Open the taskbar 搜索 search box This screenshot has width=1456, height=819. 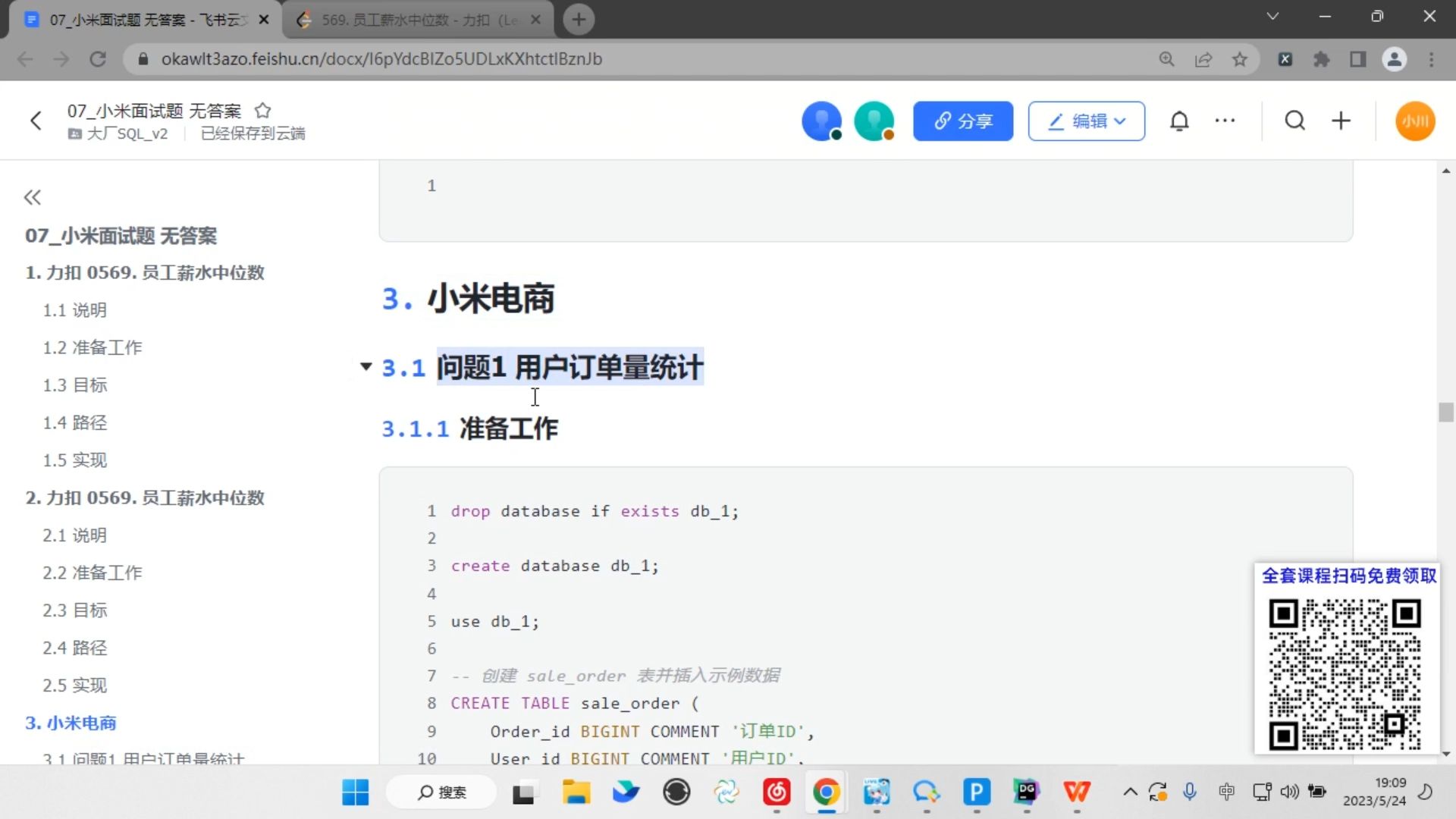click(x=442, y=792)
